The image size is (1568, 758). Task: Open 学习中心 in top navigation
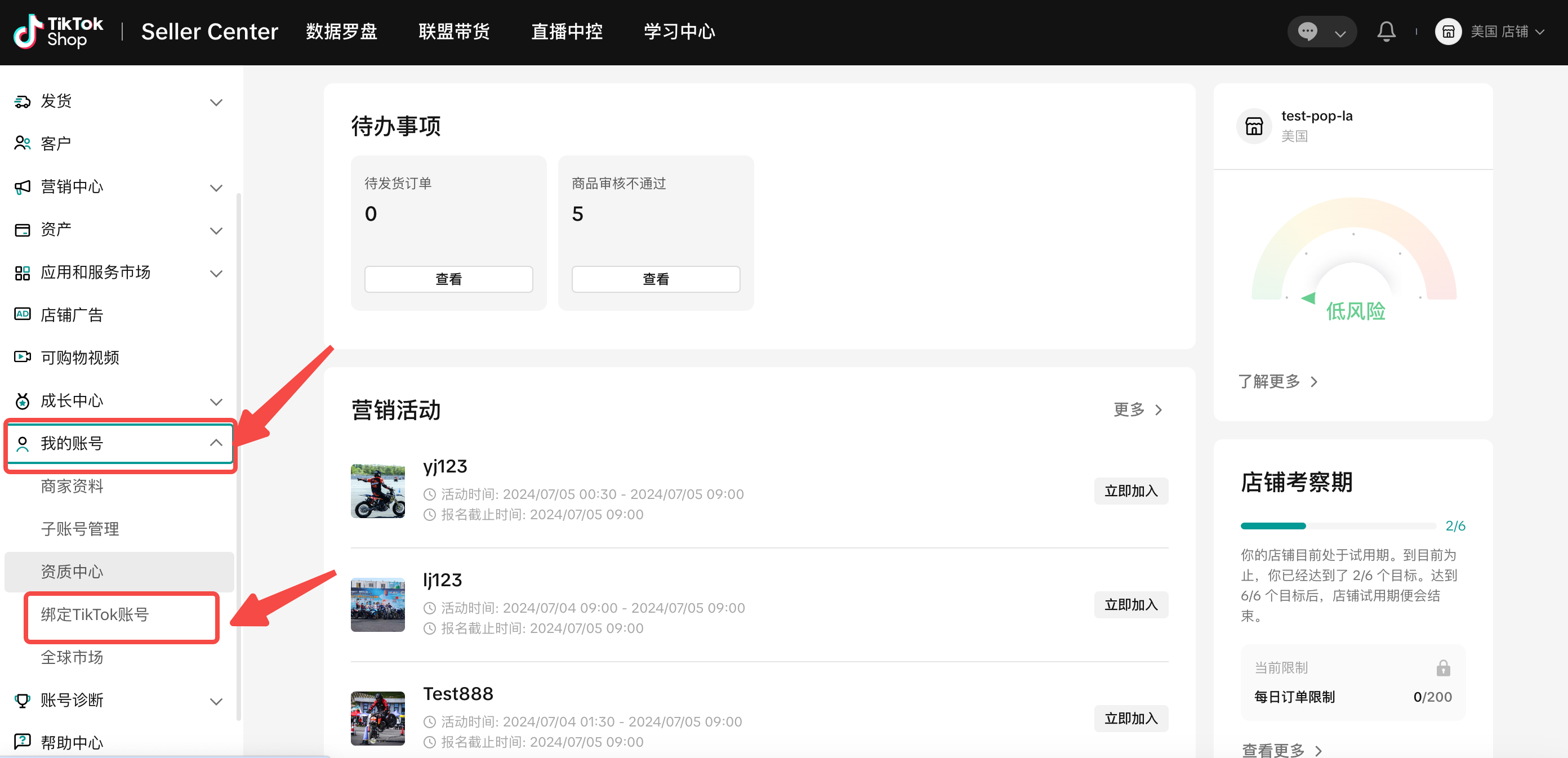[679, 32]
